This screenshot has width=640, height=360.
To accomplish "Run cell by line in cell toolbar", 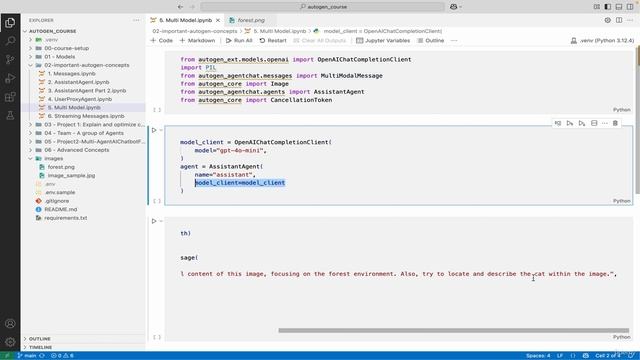I will click(558, 123).
